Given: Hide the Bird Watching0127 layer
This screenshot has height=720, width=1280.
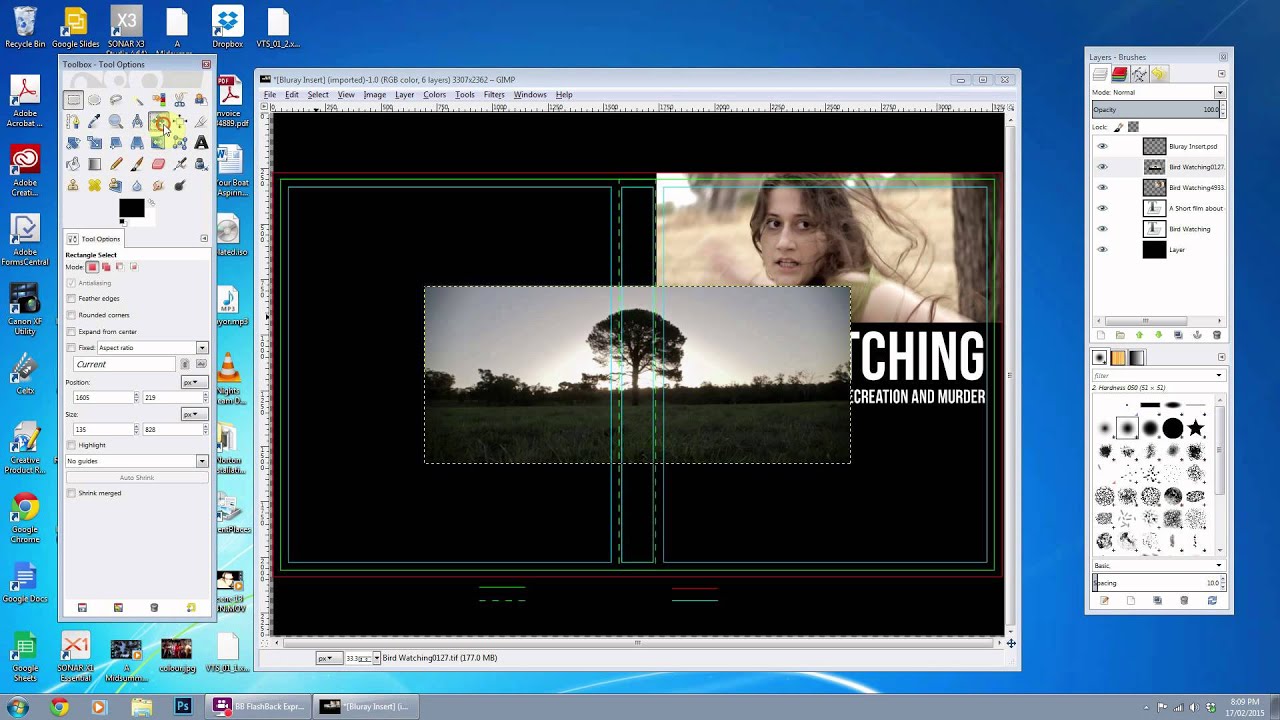Looking at the screenshot, I should point(1102,167).
